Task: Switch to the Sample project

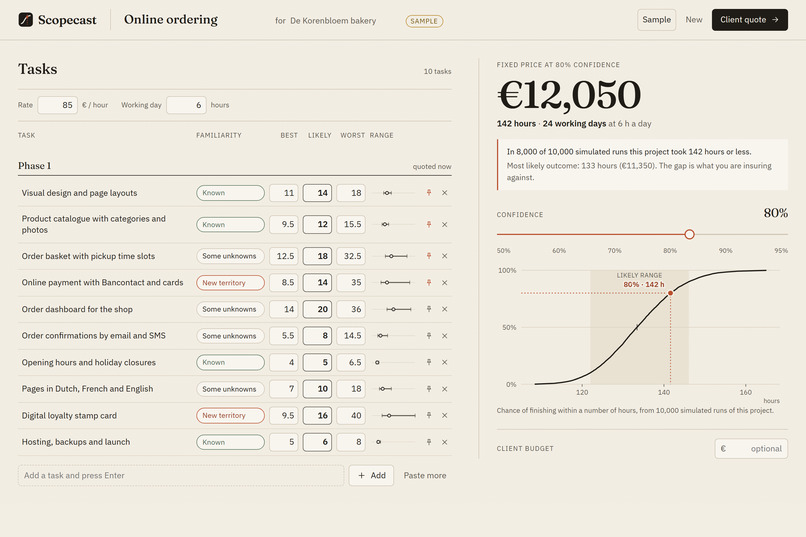Action: (656, 20)
